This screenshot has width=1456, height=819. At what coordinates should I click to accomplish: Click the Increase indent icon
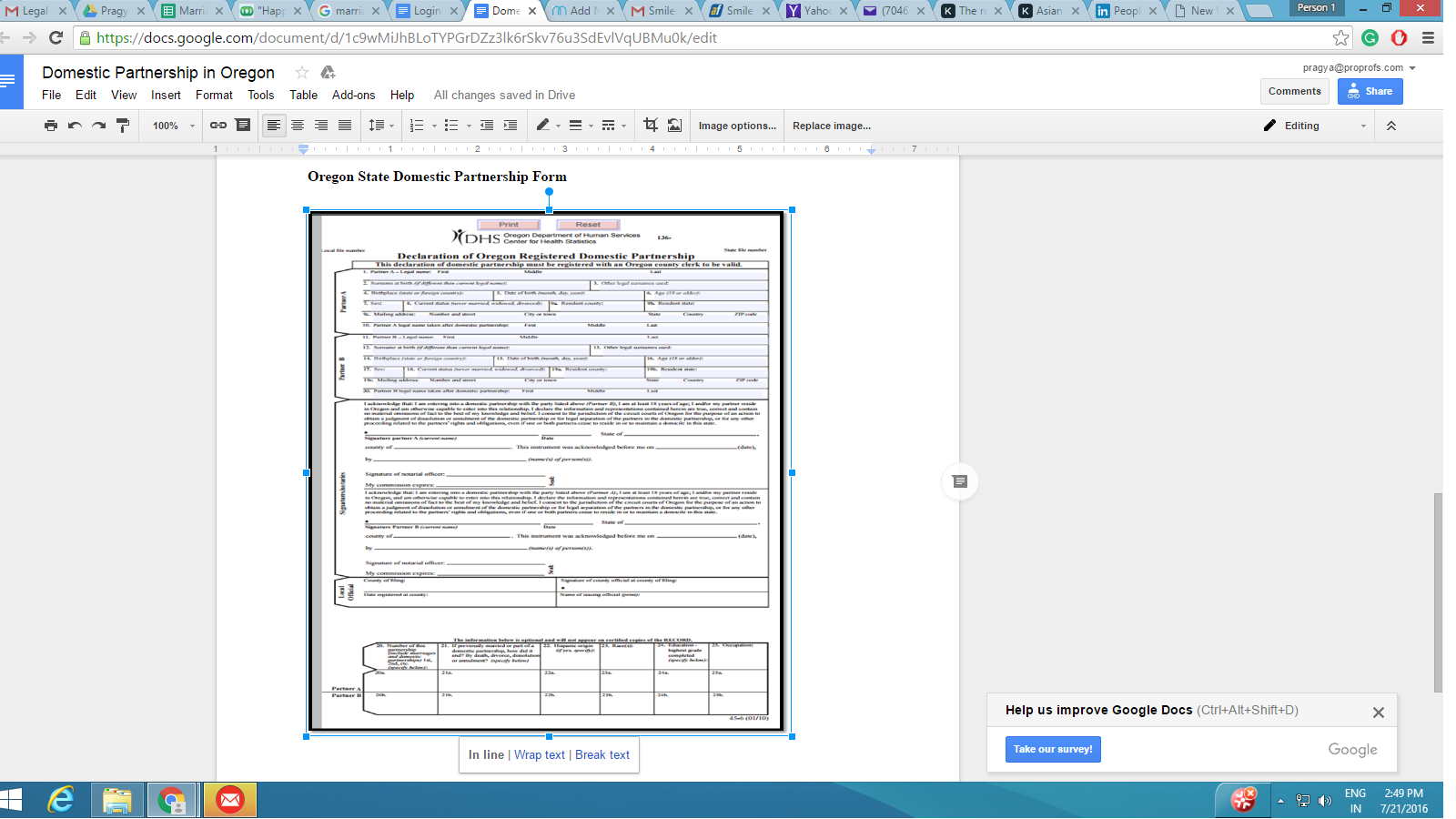[511, 126]
